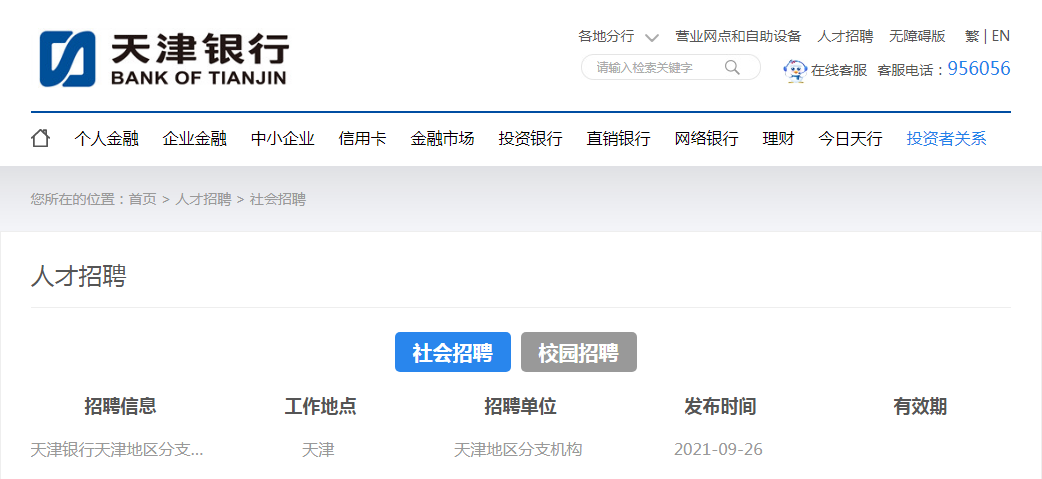Screen dimensions: 1042x479
Task: Click customer hotline number 956056
Action: point(979,68)
